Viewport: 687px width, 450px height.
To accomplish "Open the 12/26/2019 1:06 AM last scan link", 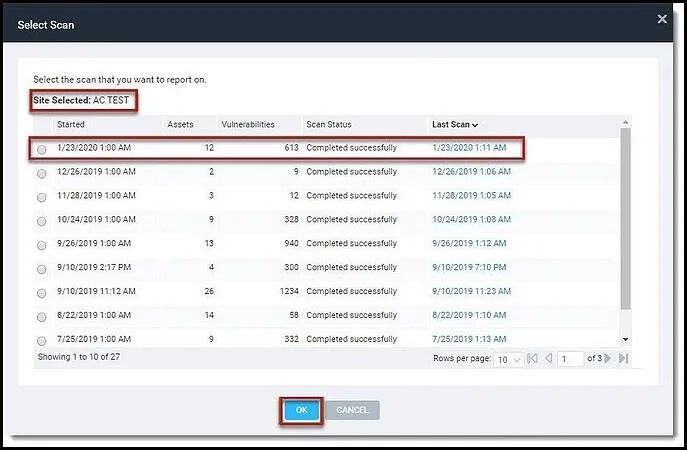I will tap(471, 172).
